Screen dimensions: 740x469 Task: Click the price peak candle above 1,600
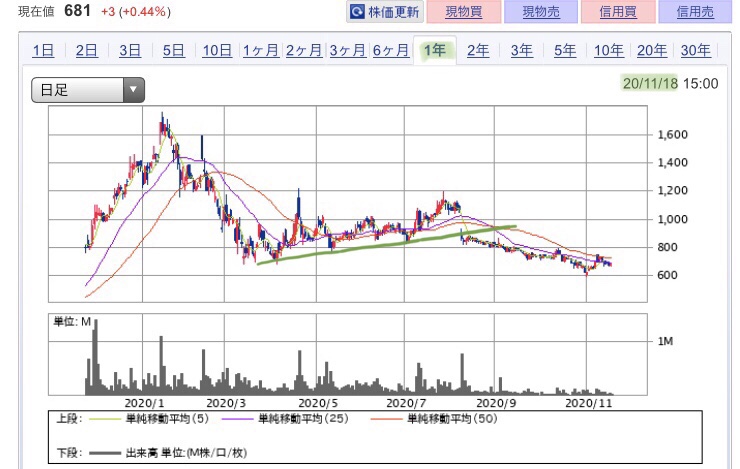[x=162, y=125]
